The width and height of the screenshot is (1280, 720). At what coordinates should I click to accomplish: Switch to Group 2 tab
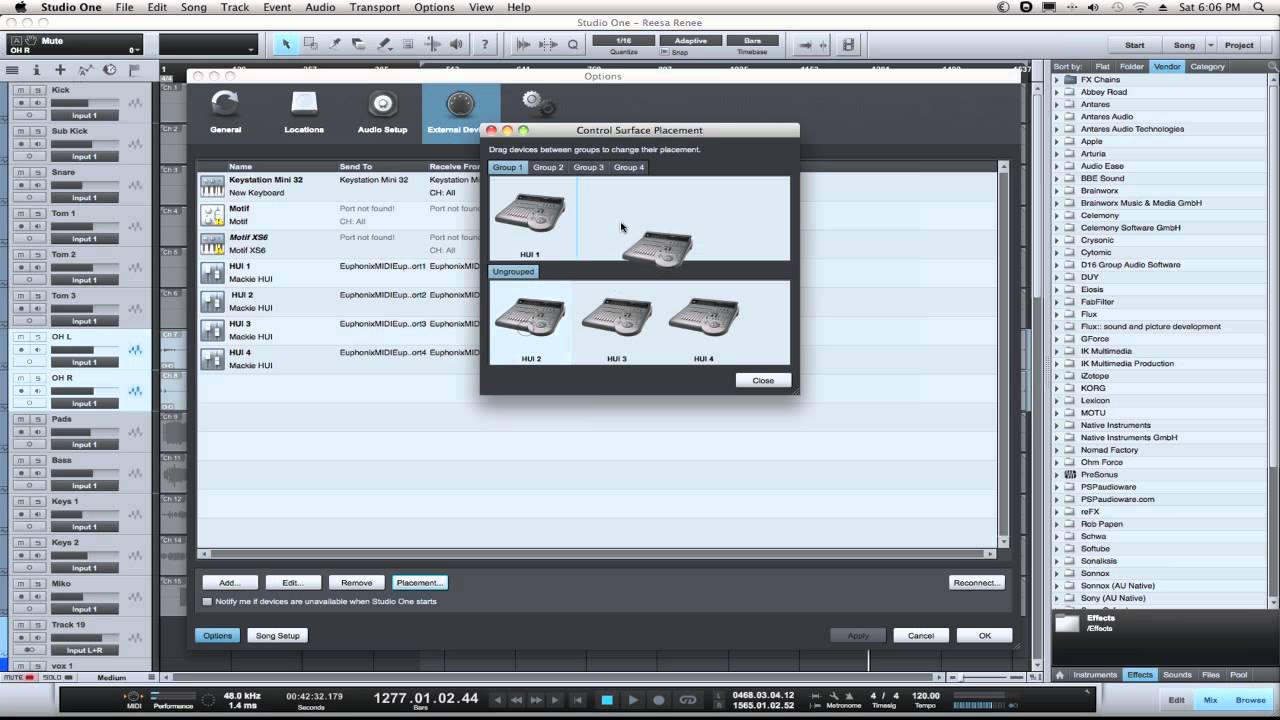[x=548, y=167]
